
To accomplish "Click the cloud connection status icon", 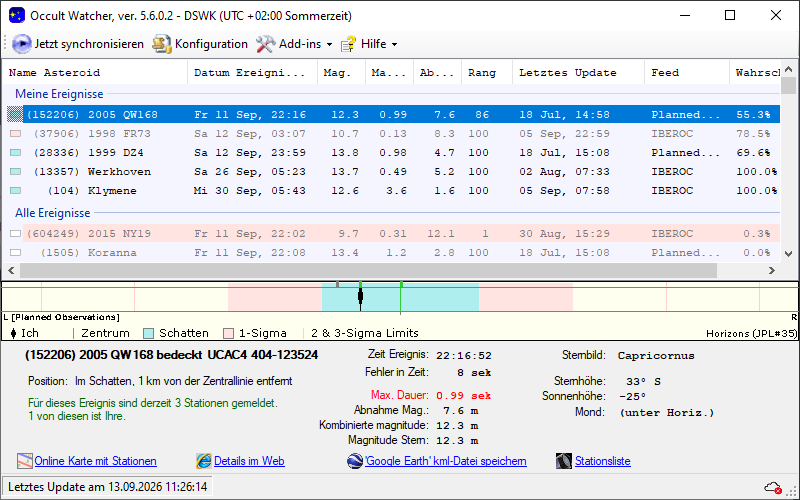I will (772, 488).
